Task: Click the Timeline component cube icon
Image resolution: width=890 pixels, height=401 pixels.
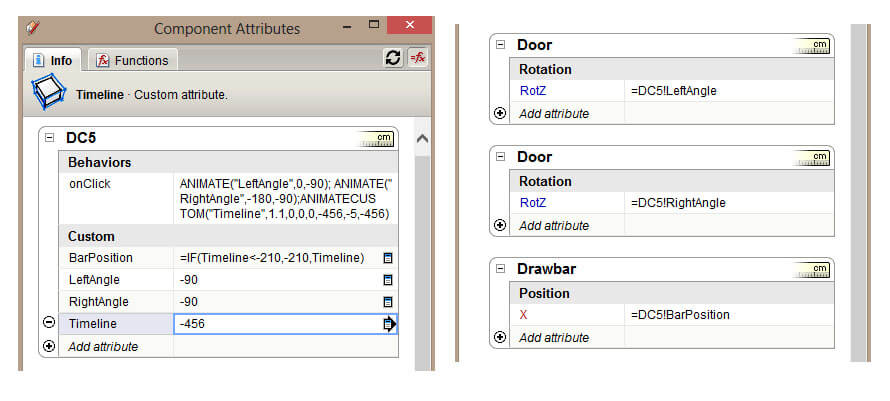Action: pyautogui.click(x=48, y=93)
